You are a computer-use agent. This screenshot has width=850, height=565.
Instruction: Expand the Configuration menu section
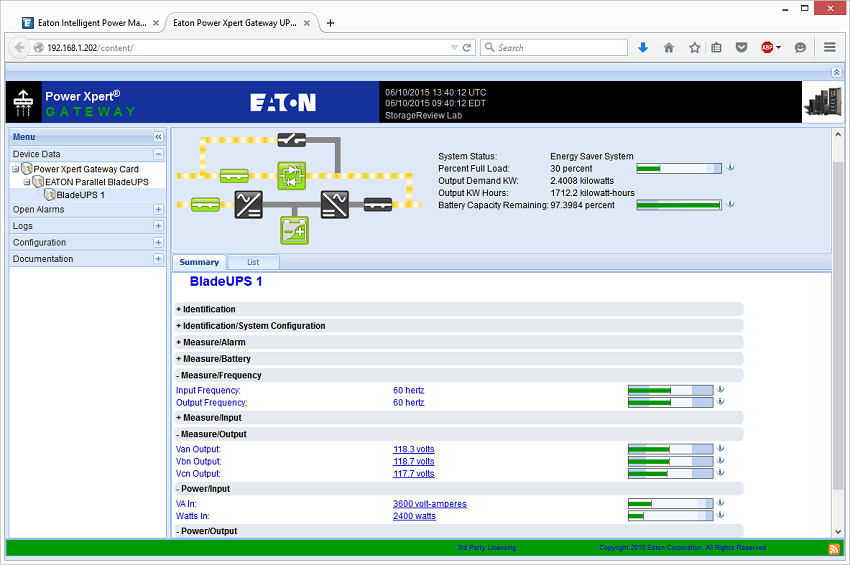click(x=158, y=242)
